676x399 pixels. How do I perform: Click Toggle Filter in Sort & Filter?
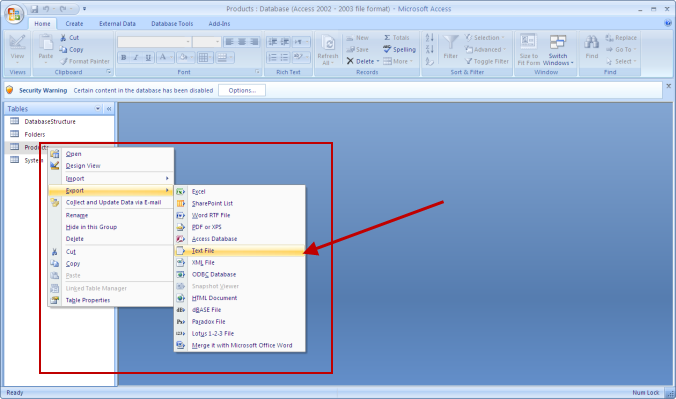click(487, 61)
